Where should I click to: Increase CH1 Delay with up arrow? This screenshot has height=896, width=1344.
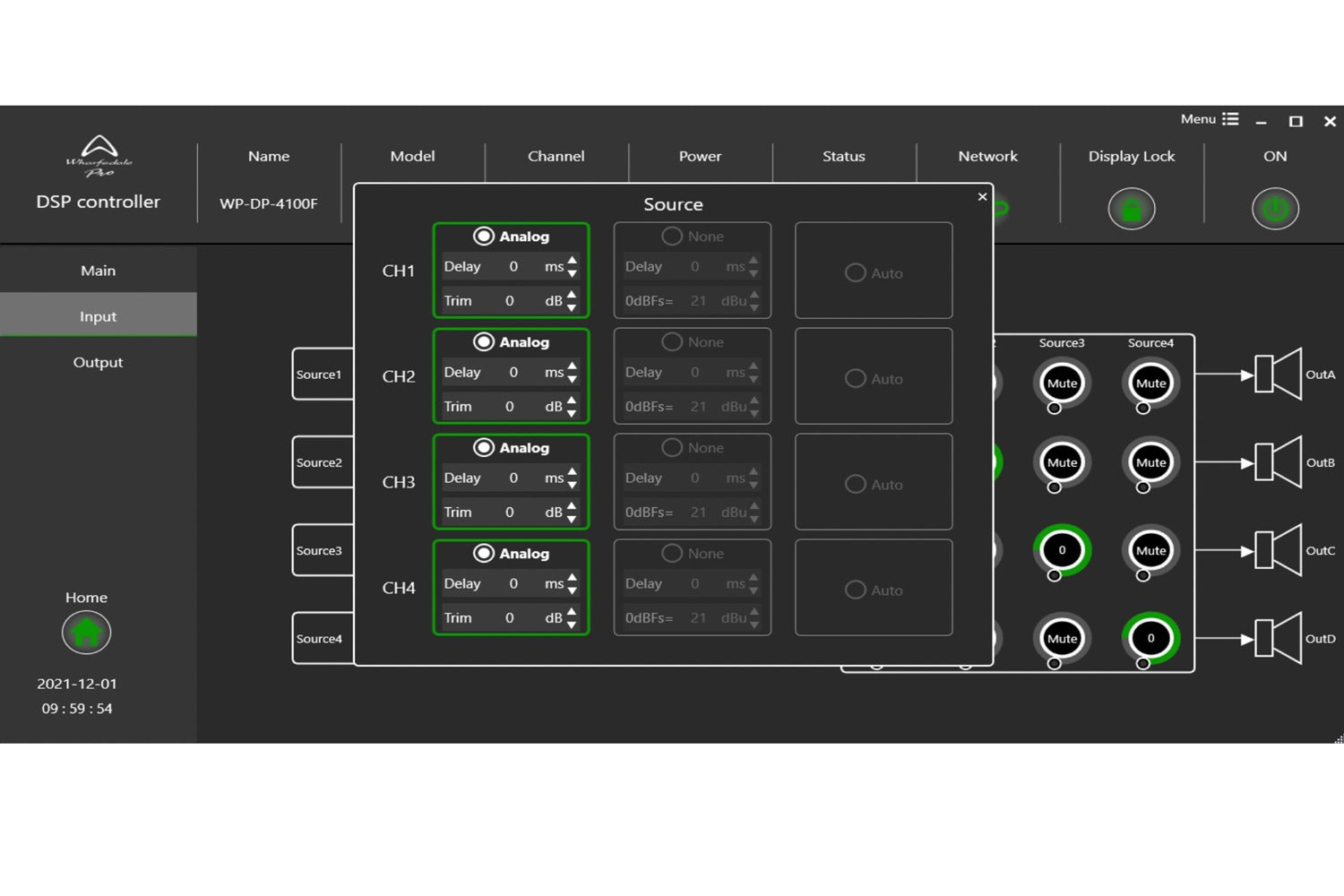coord(573,261)
